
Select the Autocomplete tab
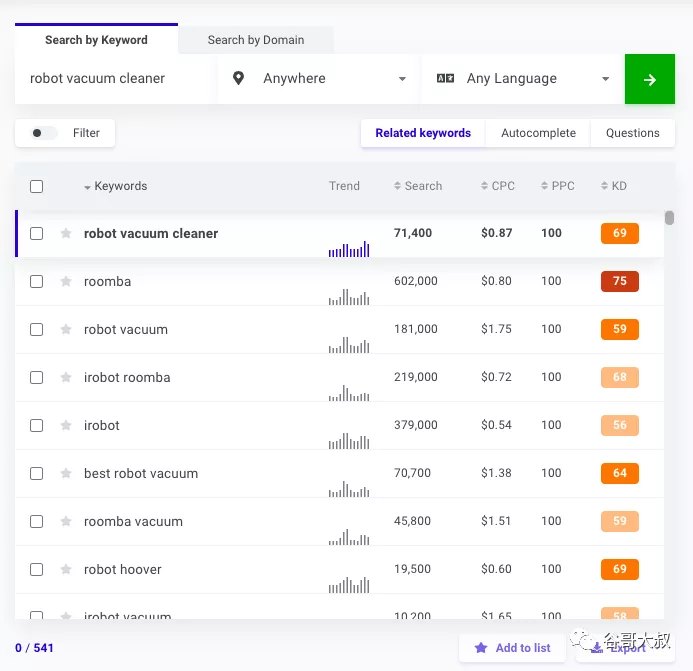[x=538, y=133]
